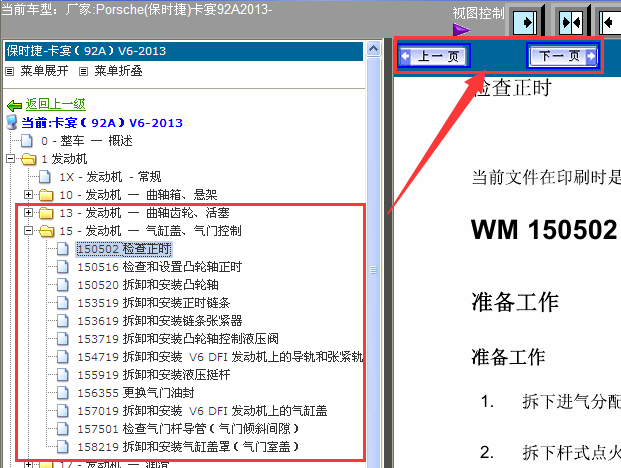
Task: Open 153719 拆卸和安装凸轮轴控制液压阀
Action: [178, 339]
